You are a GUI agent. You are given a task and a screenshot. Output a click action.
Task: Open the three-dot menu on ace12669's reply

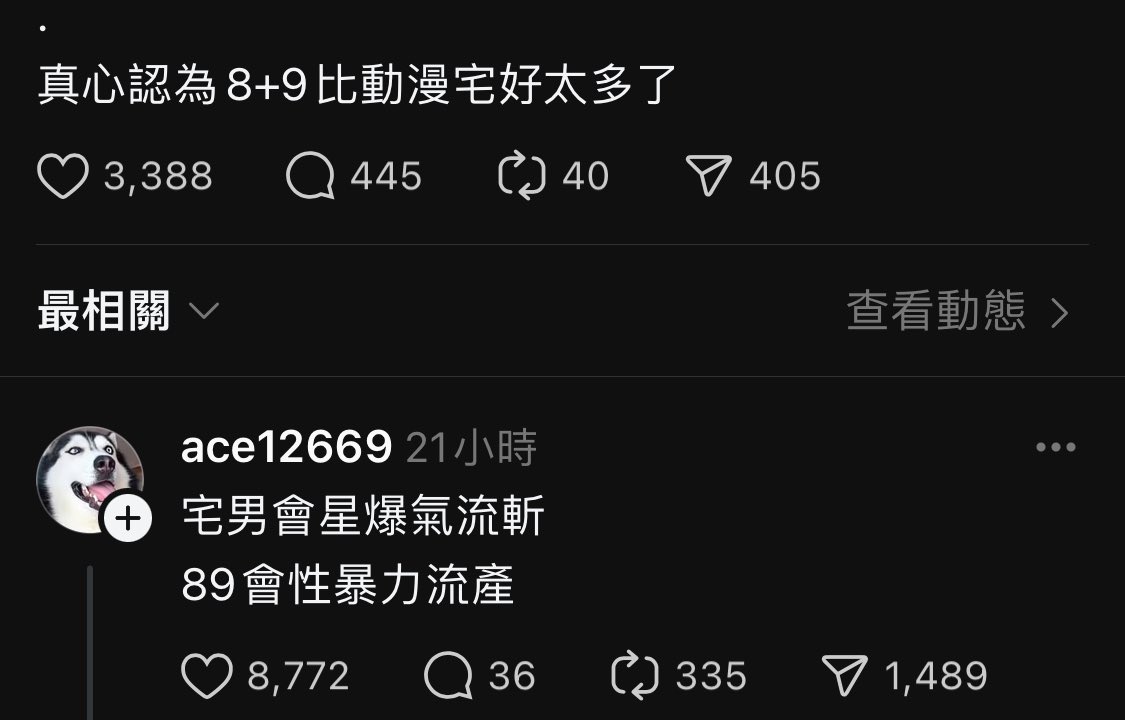(x=1055, y=447)
